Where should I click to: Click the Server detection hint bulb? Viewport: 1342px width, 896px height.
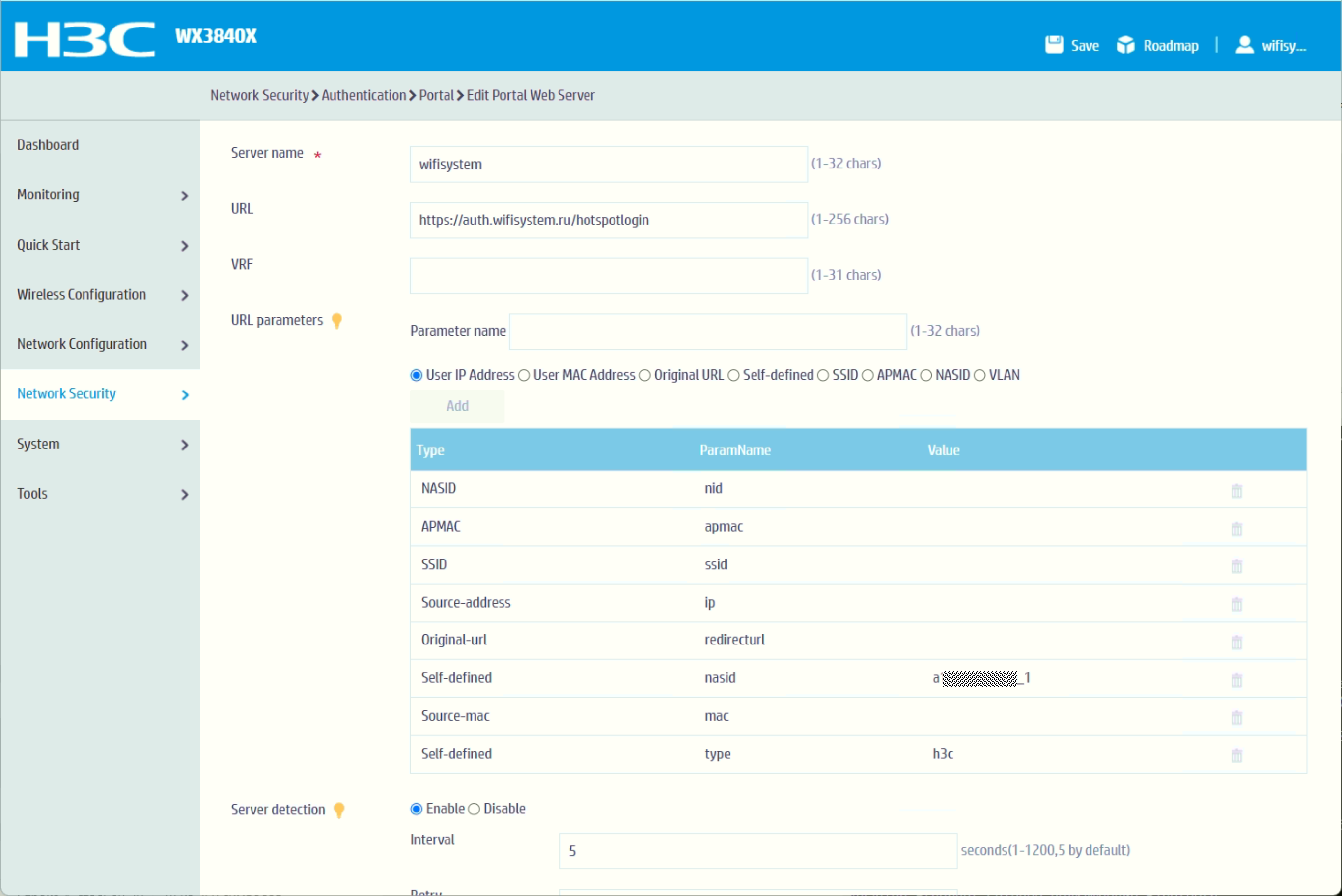(339, 811)
